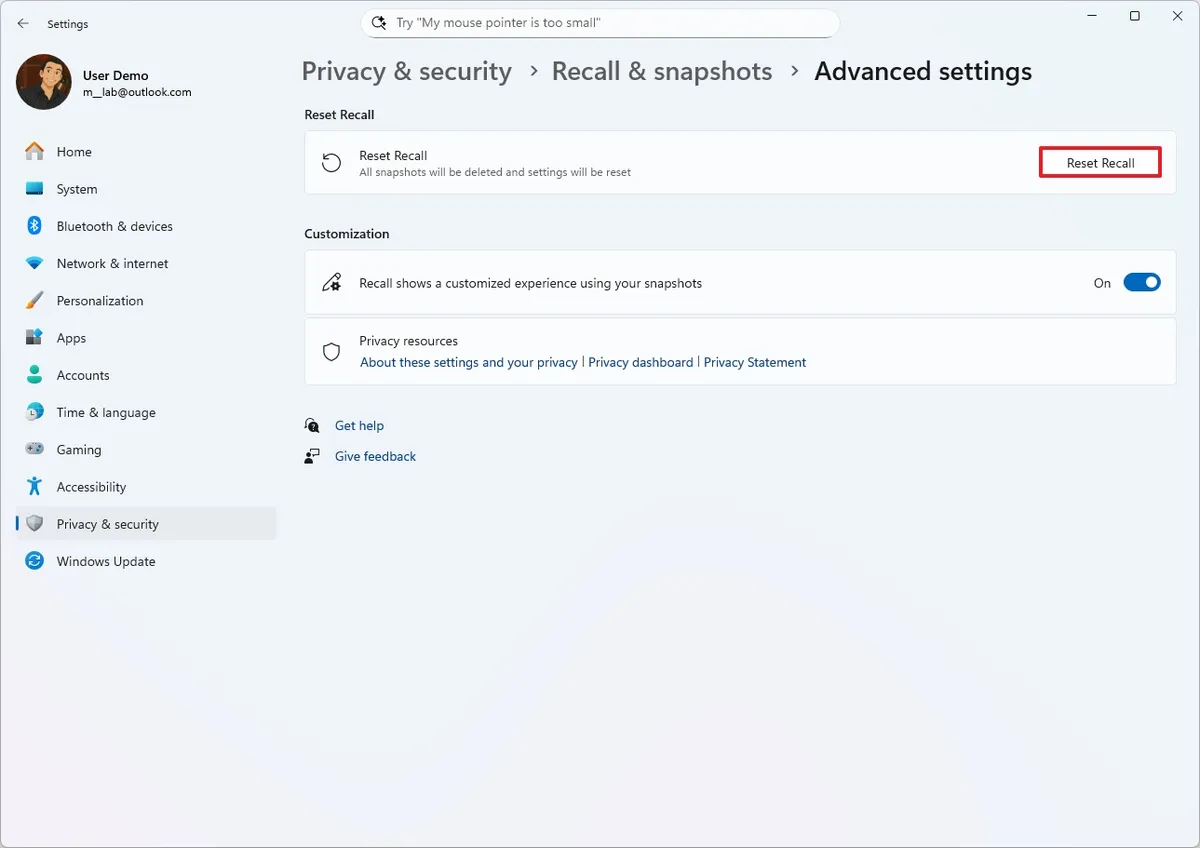
Task: Navigate back using Privacy & security breadcrumb
Action: [406, 71]
